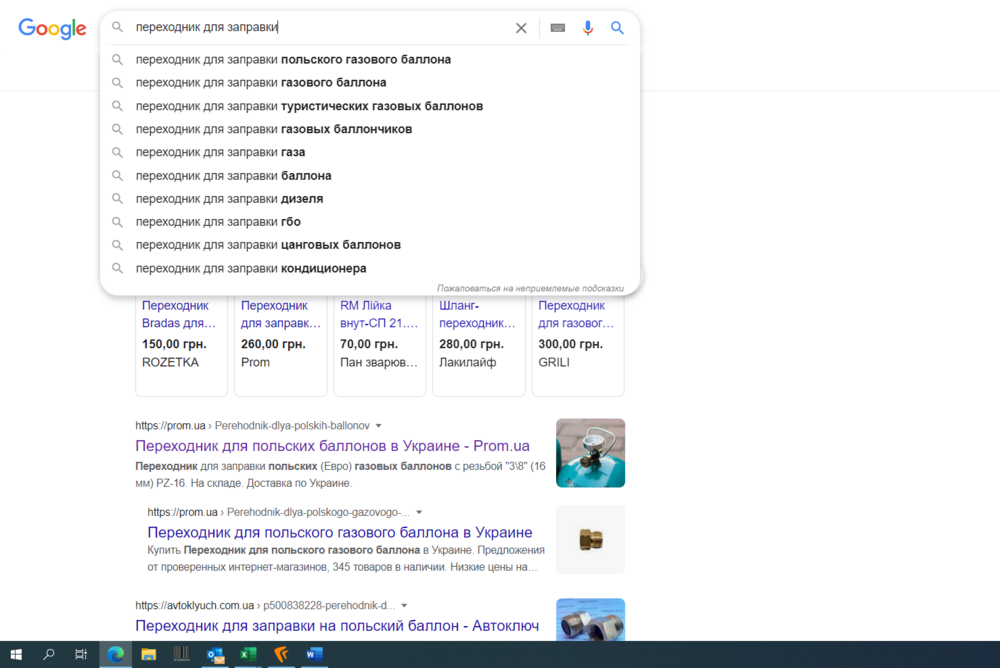Open Excel from the taskbar
Screen dimensions: 1000x668
[247, 655]
